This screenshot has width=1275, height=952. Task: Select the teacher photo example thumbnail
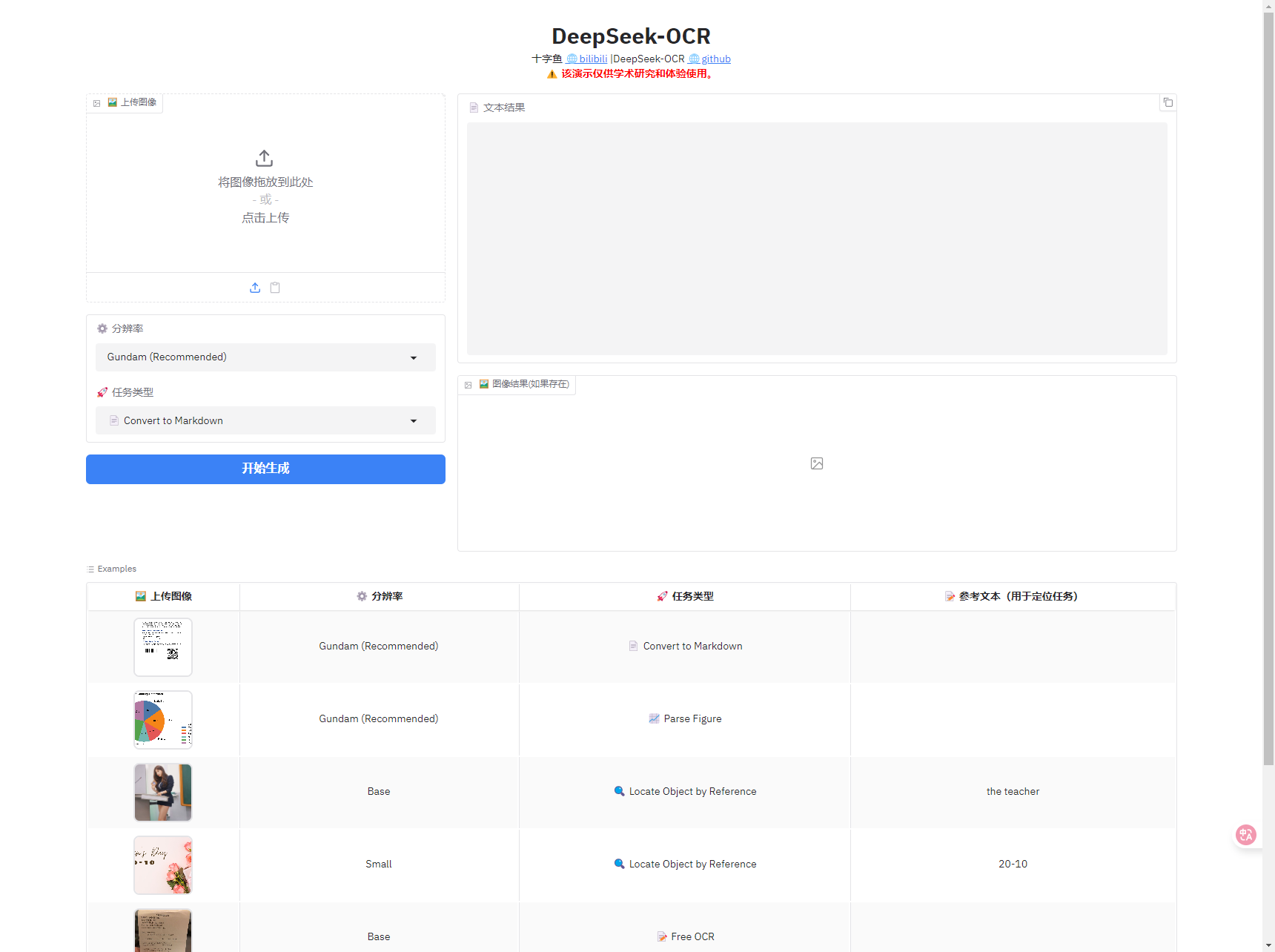pyautogui.click(x=163, y=792)
